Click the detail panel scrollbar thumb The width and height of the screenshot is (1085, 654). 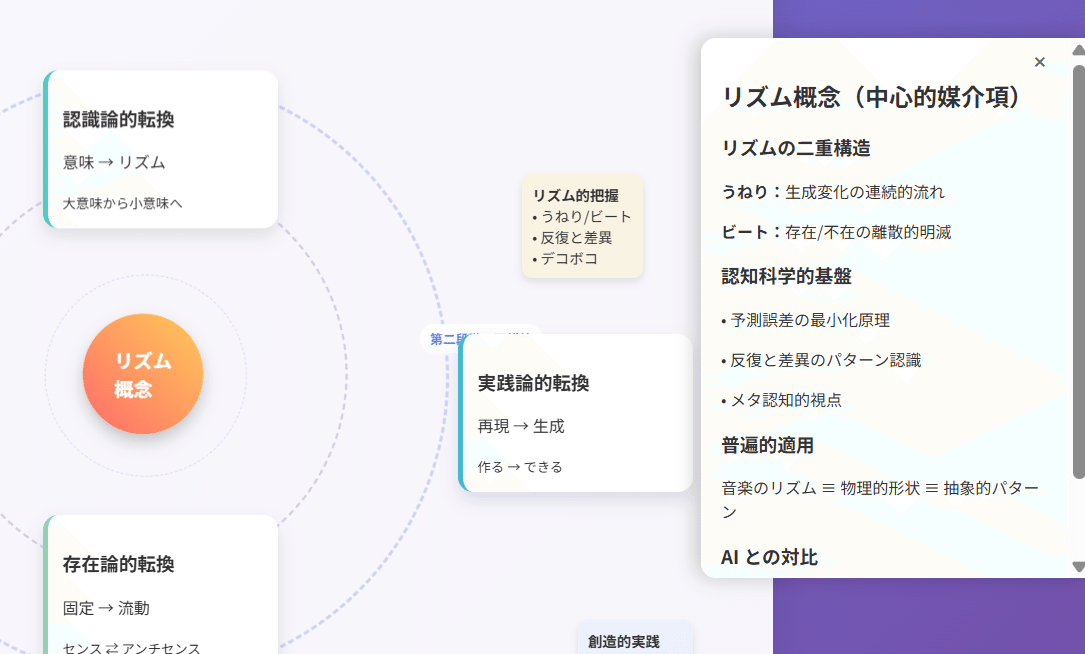click(1079, 271)
